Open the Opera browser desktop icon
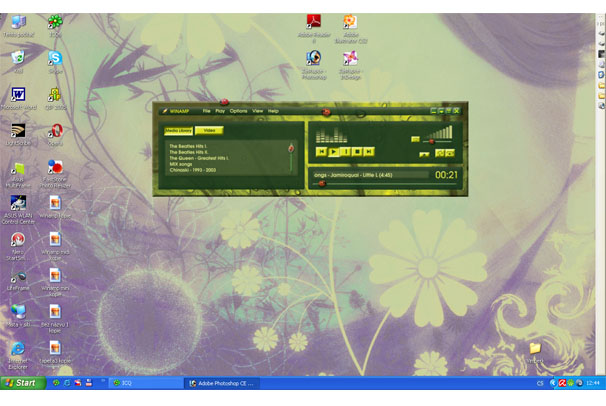 pyautogui.click(x=56, y=131)
